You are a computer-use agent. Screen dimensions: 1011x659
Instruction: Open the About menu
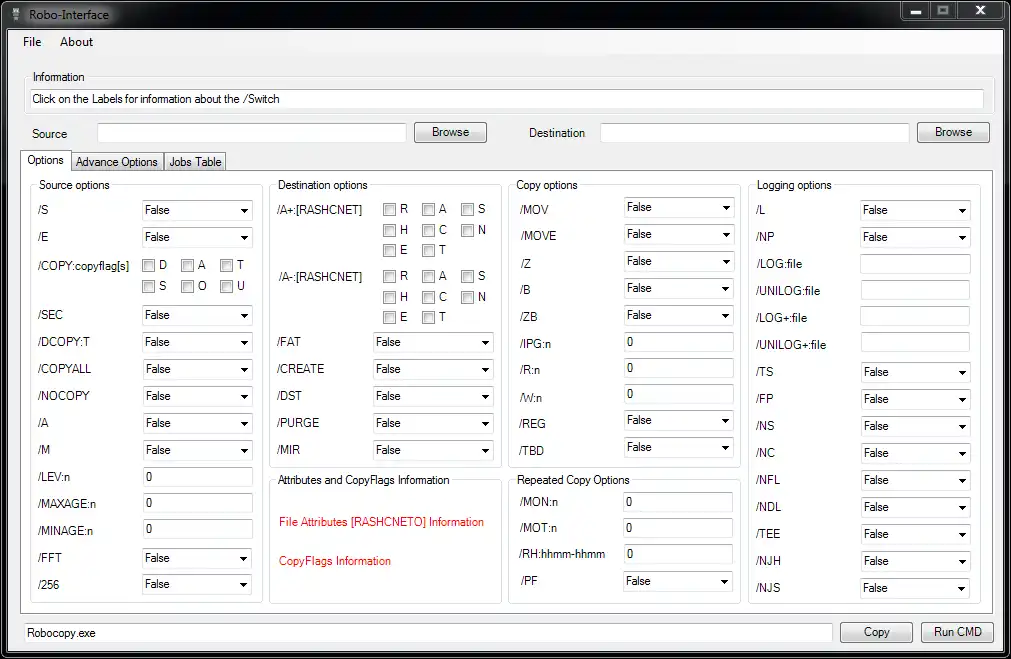76,42
